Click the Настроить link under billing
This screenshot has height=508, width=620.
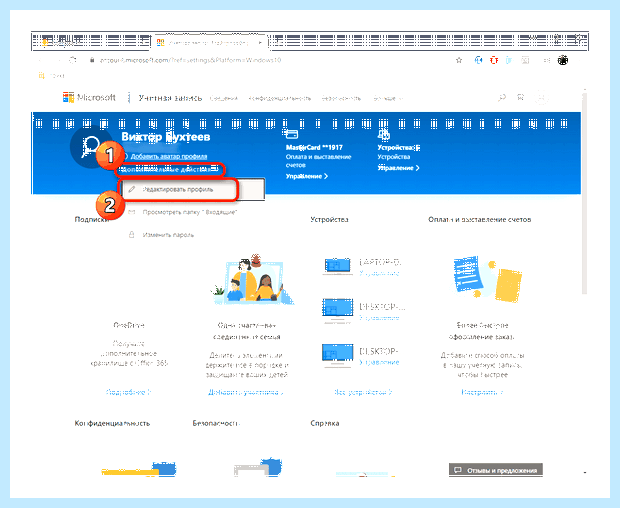[x=482, y=392]
